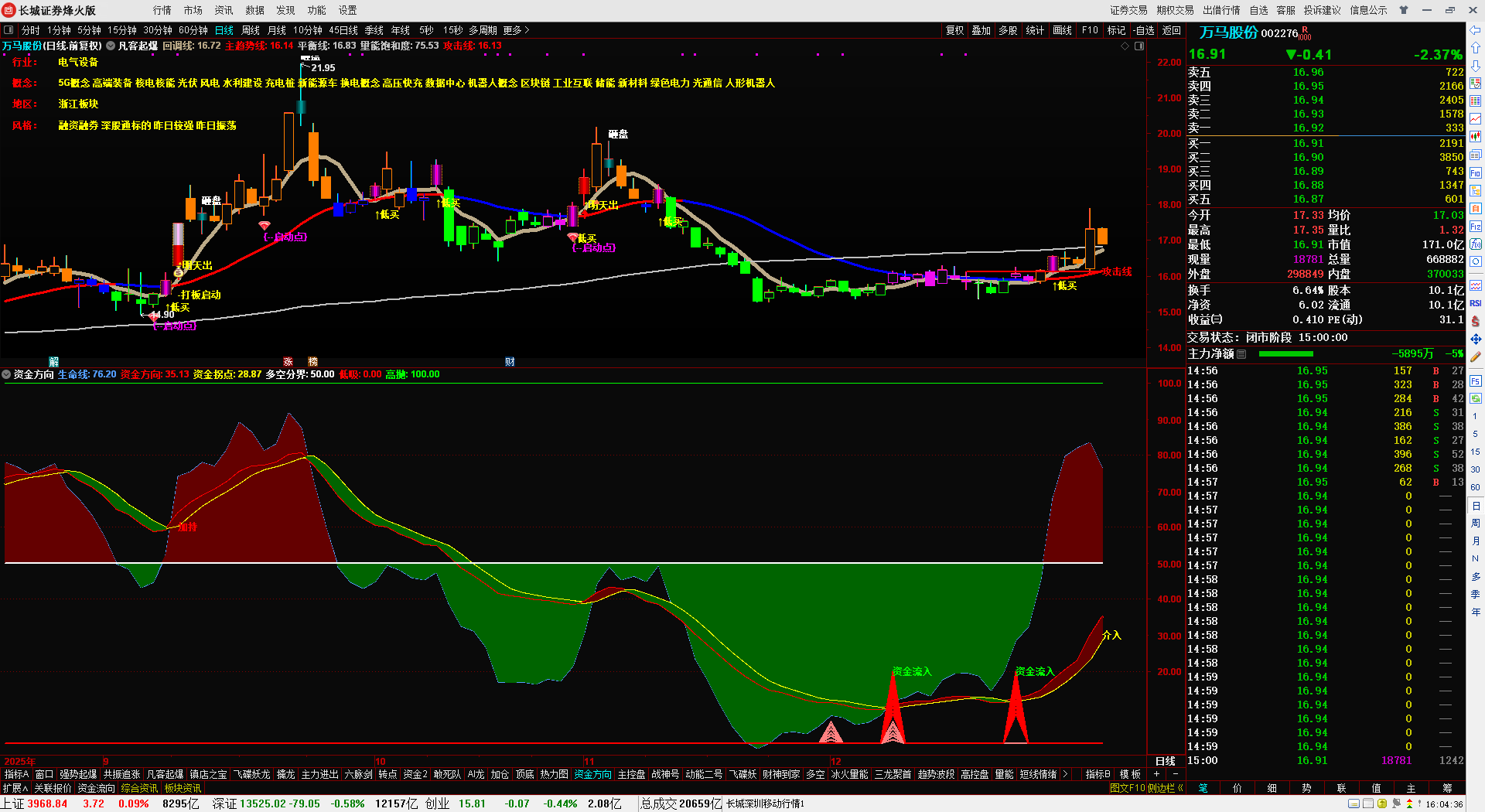Open the 资金方向 indicator dropdown arrow
The width and height of the screenshot is (1485, 812).
tap(7, 374)
